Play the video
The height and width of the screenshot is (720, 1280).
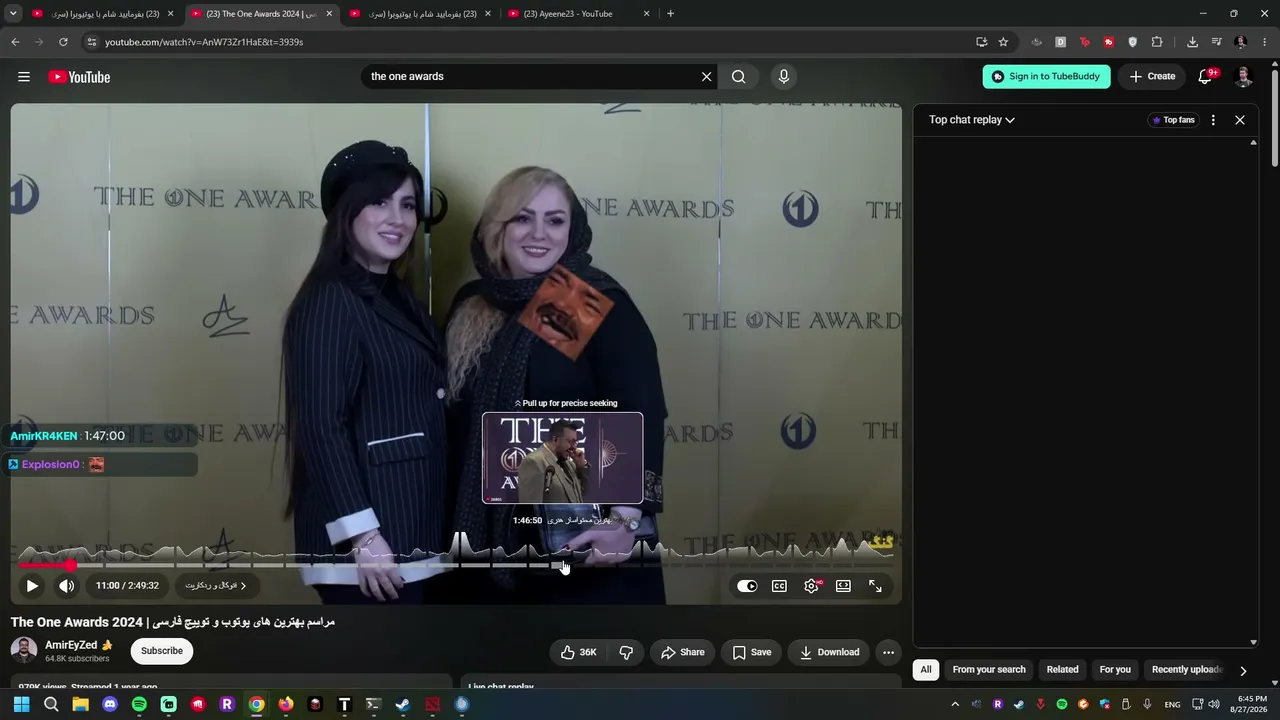tap(32, 586)
